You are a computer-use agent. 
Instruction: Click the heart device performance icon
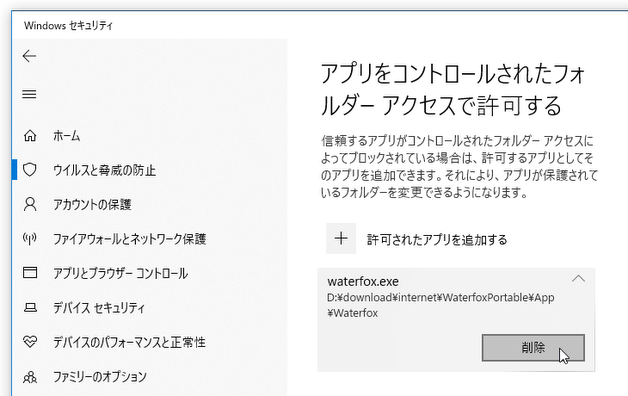coord(30,342)
